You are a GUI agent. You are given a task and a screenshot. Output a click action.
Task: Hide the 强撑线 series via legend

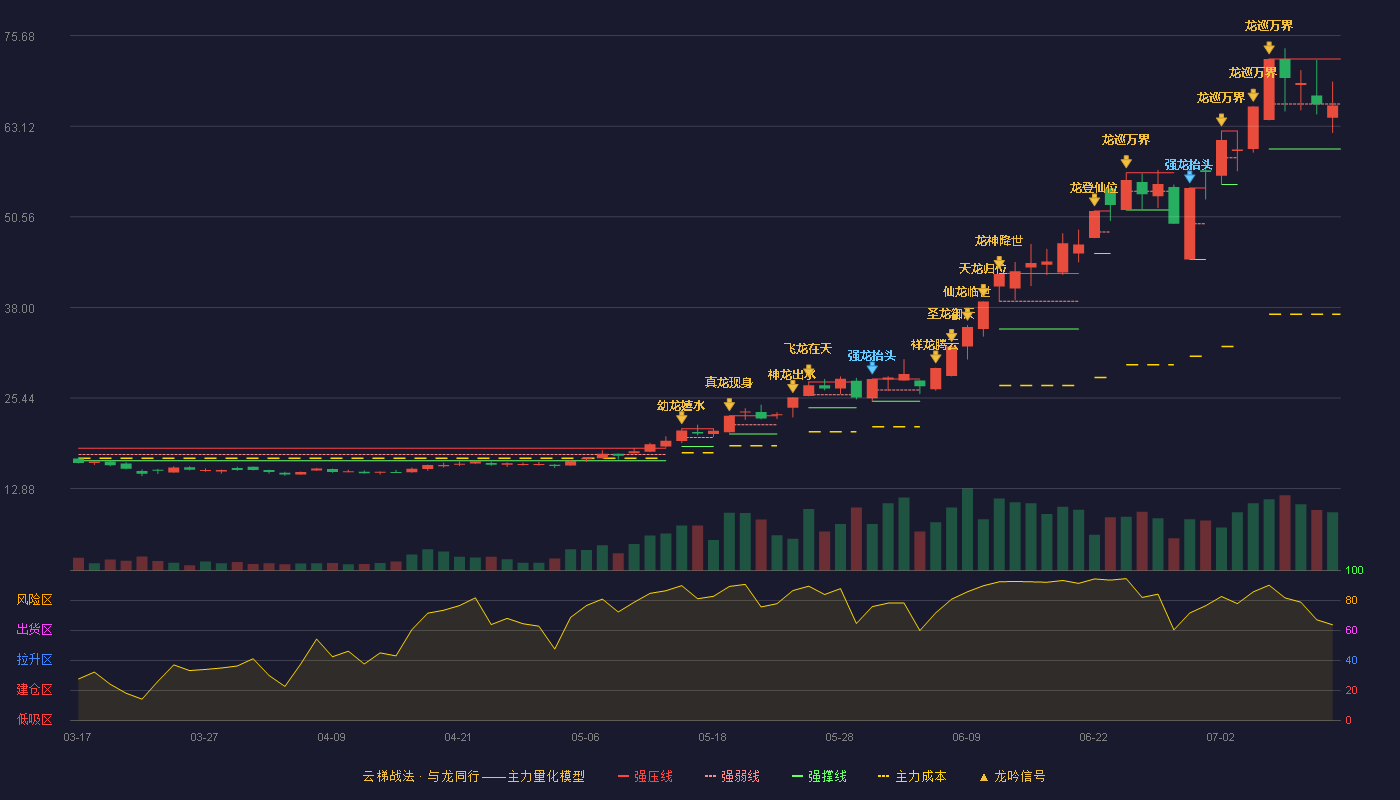[x=819, y=776]
